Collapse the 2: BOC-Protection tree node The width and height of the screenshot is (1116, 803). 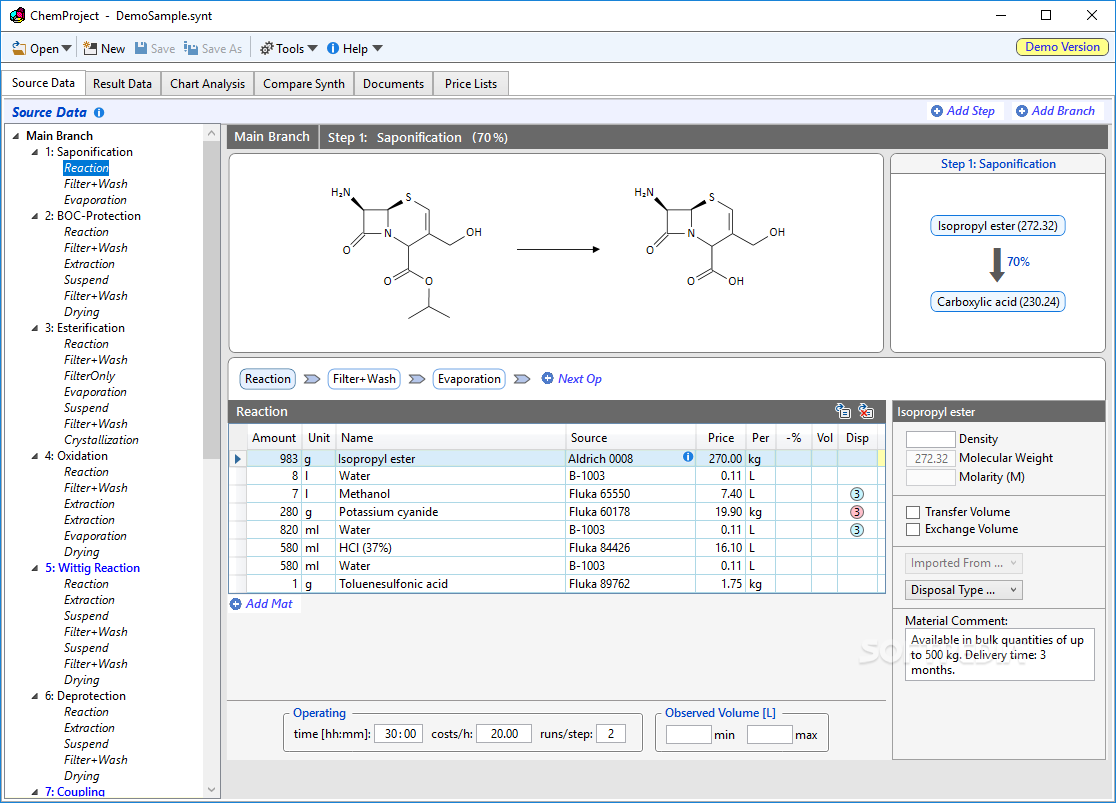[x=35, y=216]
